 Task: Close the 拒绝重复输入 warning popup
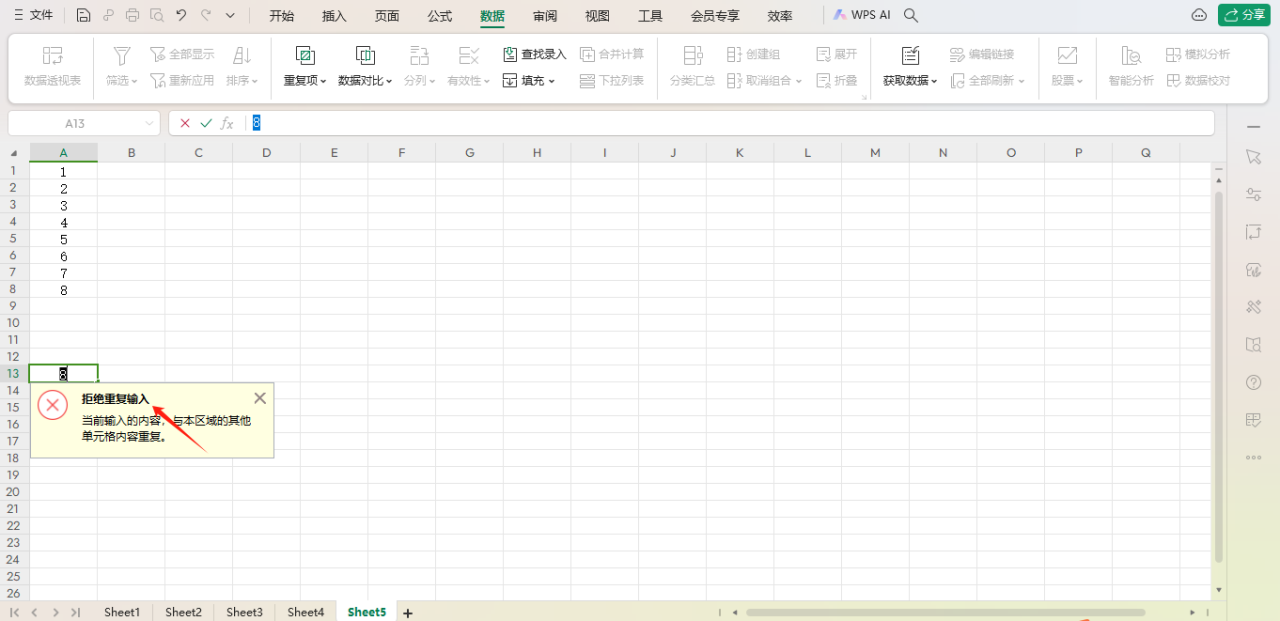click(260, 398)
